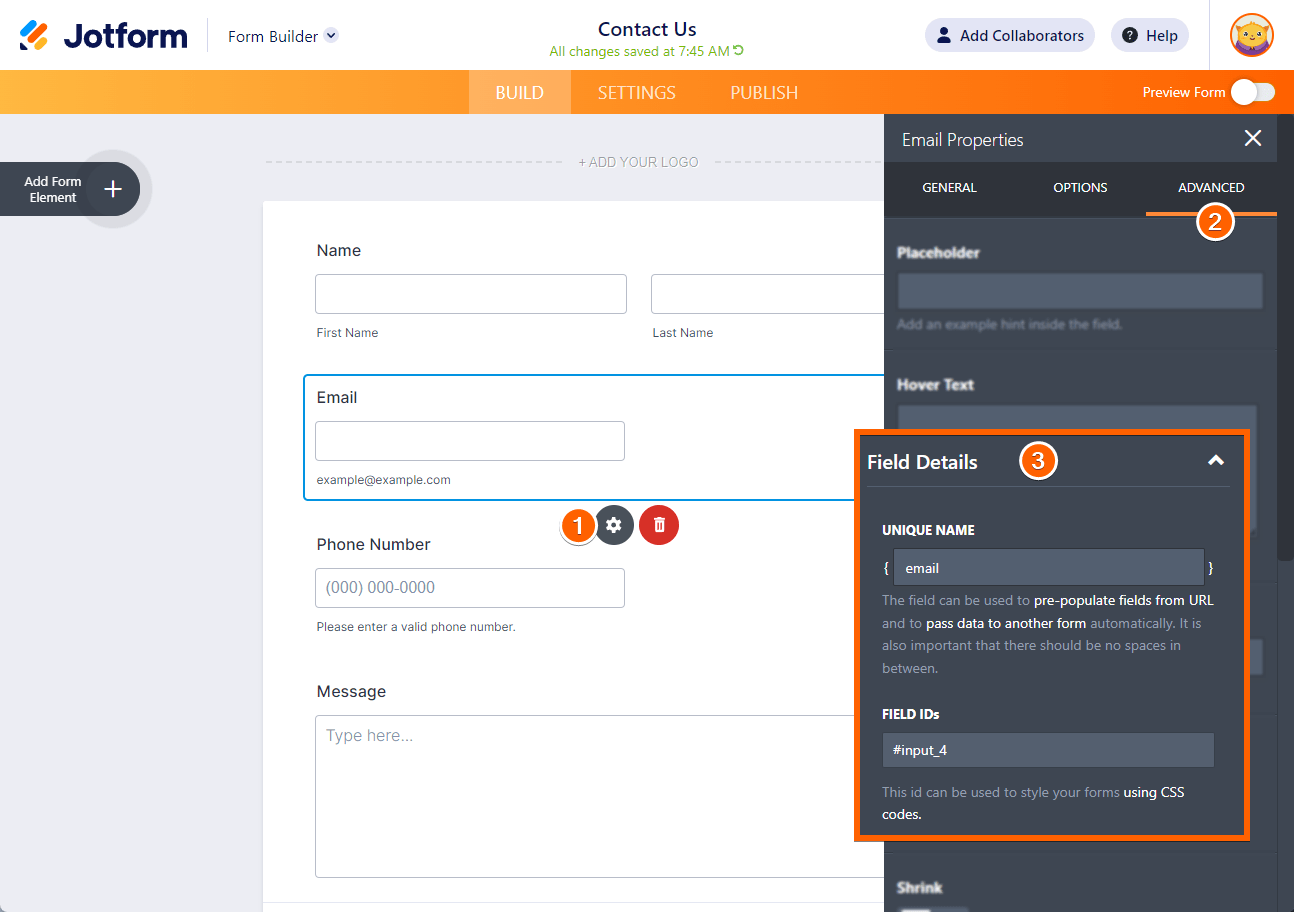Switch to the PUBLISH tab
This screenshot has height=912, width=1294.
764,92
